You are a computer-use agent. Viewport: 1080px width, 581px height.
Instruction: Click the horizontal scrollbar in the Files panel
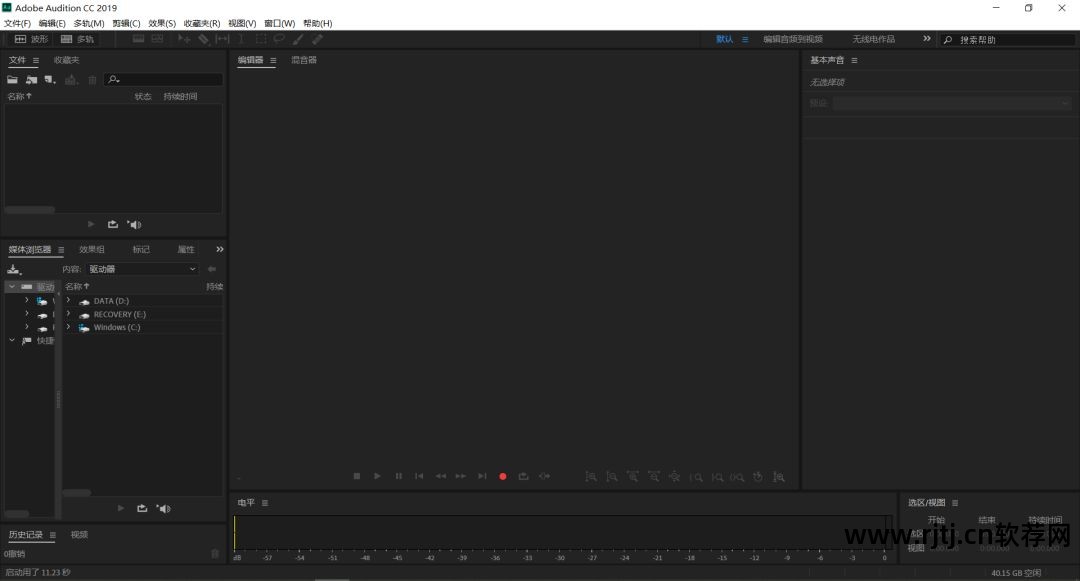[x=30, y=210]
